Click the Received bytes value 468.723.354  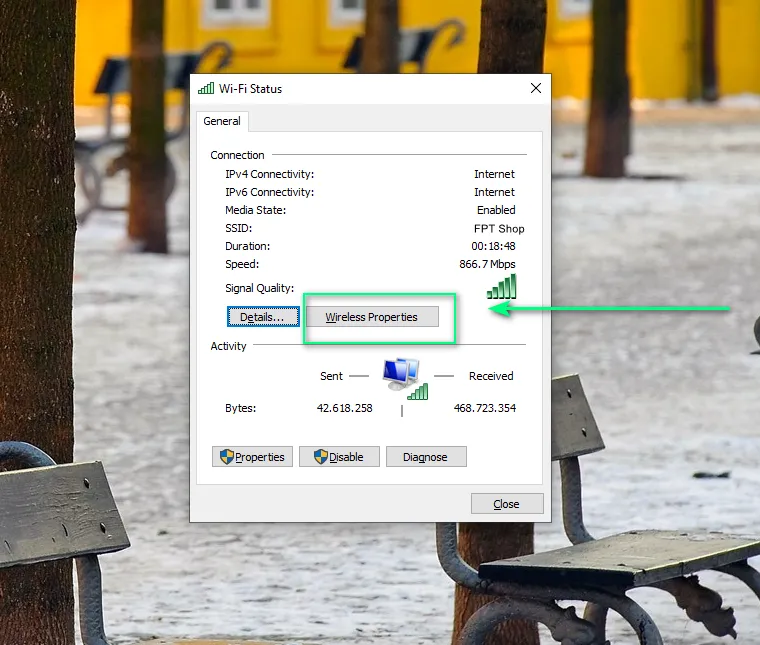pyautogui.click(x=484, y=408)
